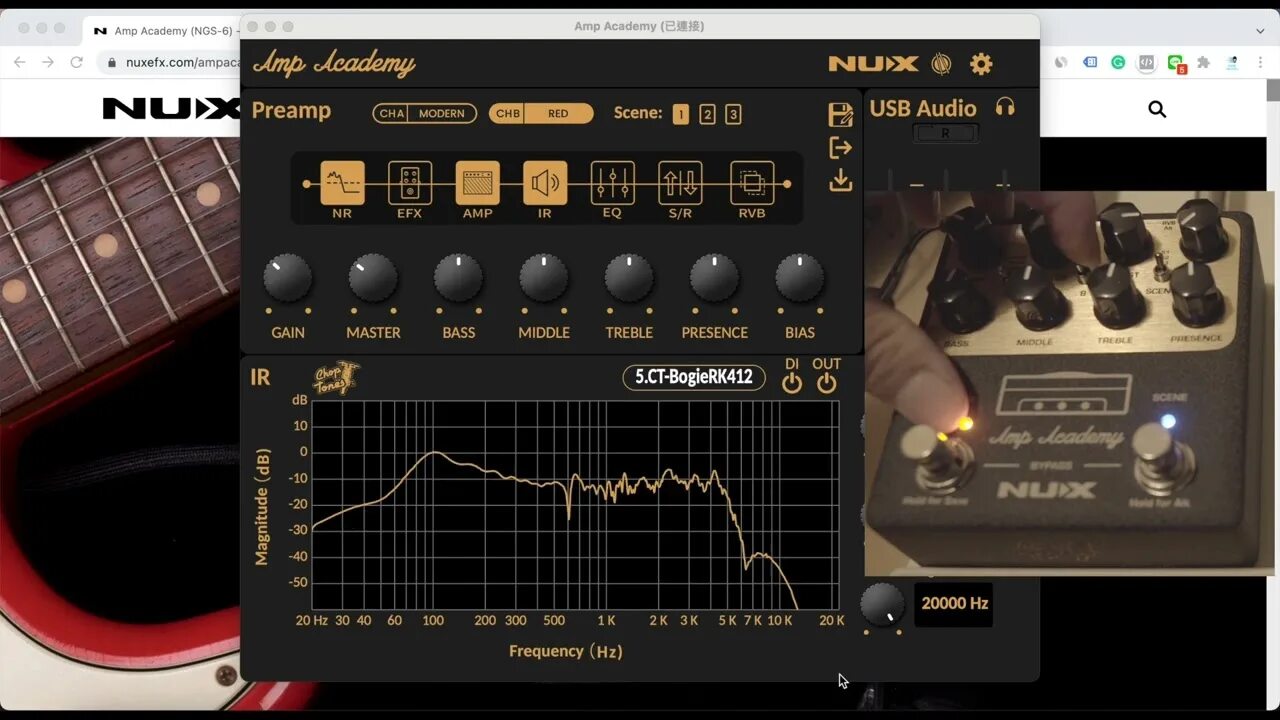Select the EFX pedal block
The height and width of the screenshot is (720, 1280).
tap(410, 183)
